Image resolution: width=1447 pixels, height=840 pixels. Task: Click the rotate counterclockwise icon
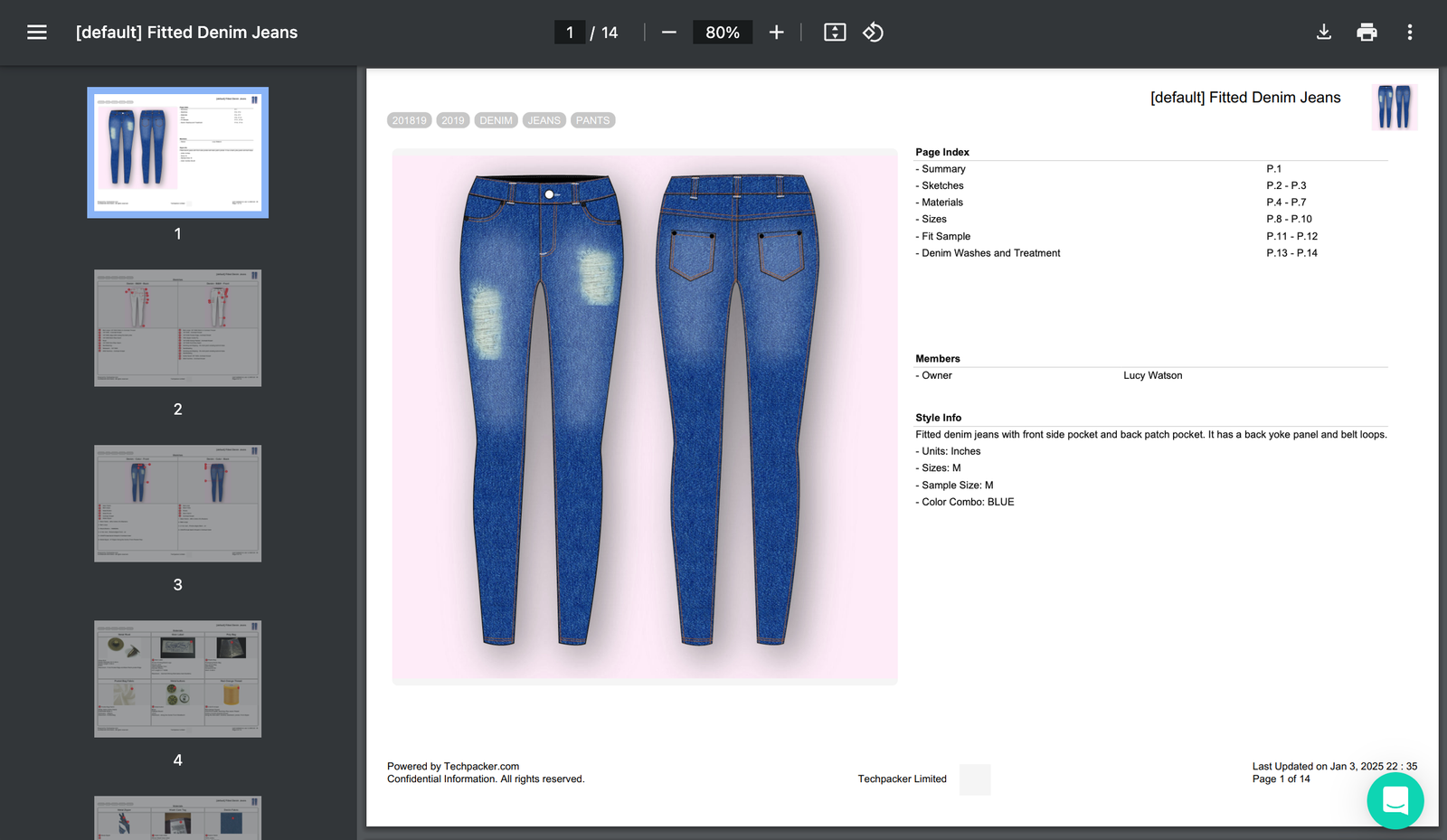(x=873, y=32)
